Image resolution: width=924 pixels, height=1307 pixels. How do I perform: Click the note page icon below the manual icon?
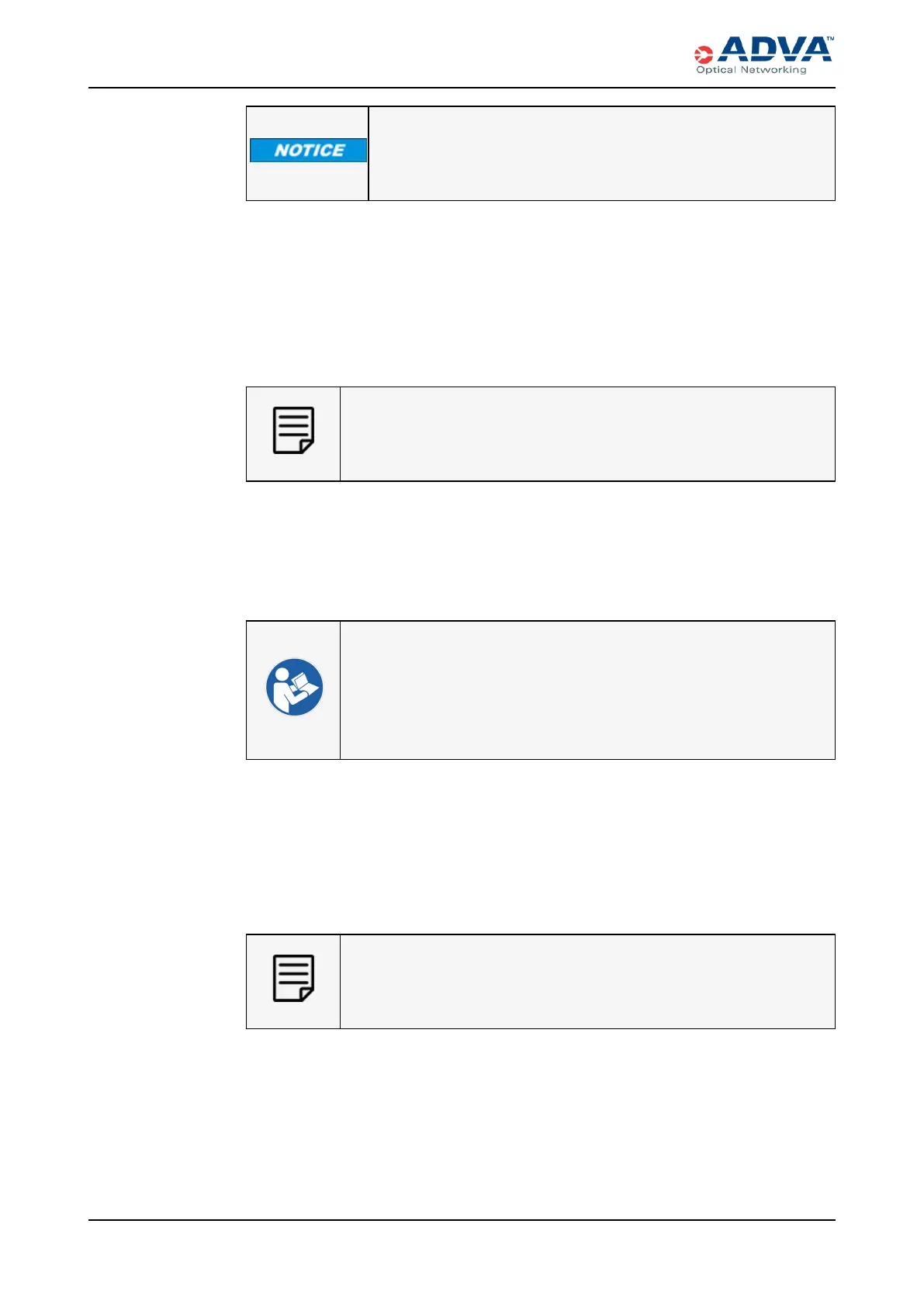(293, 978)
